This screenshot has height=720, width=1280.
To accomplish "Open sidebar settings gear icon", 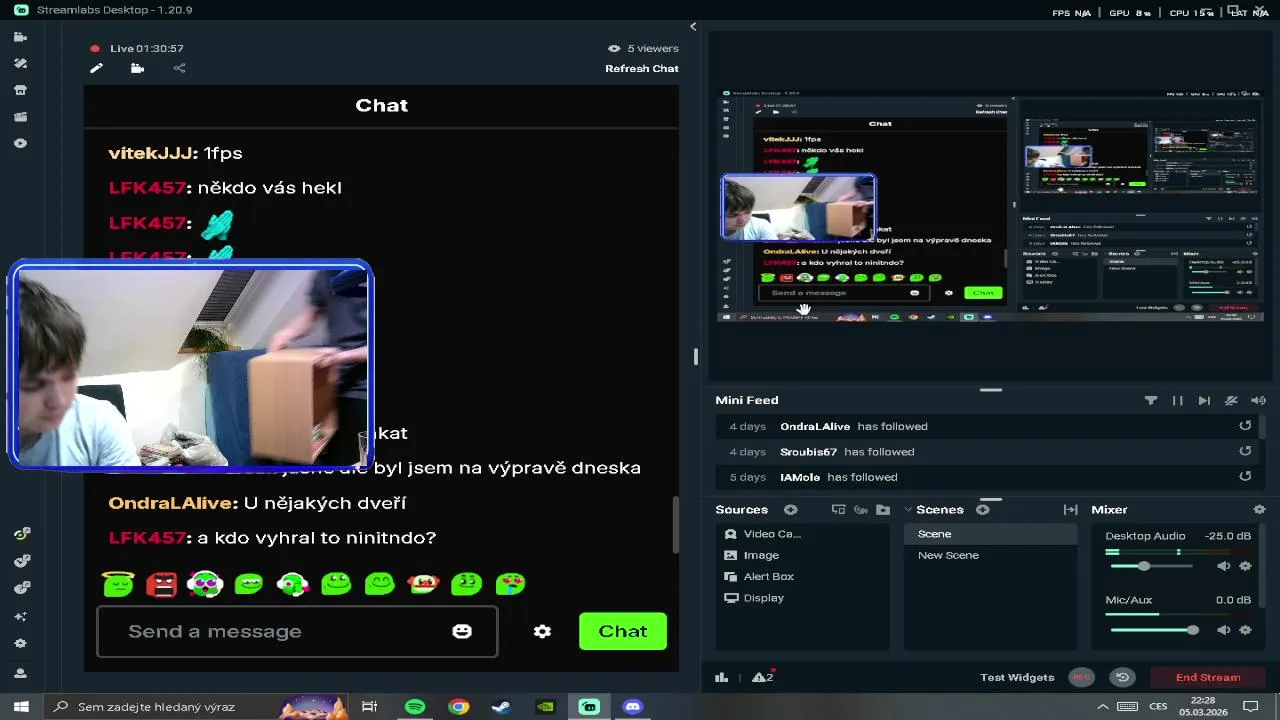I will point(20,643).
